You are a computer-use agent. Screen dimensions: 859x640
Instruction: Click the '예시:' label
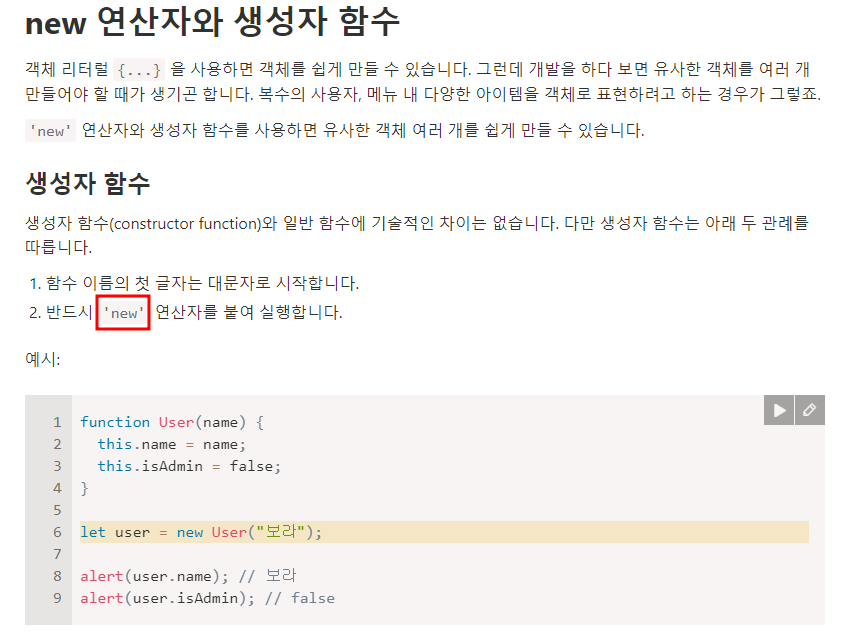[43, 359]
